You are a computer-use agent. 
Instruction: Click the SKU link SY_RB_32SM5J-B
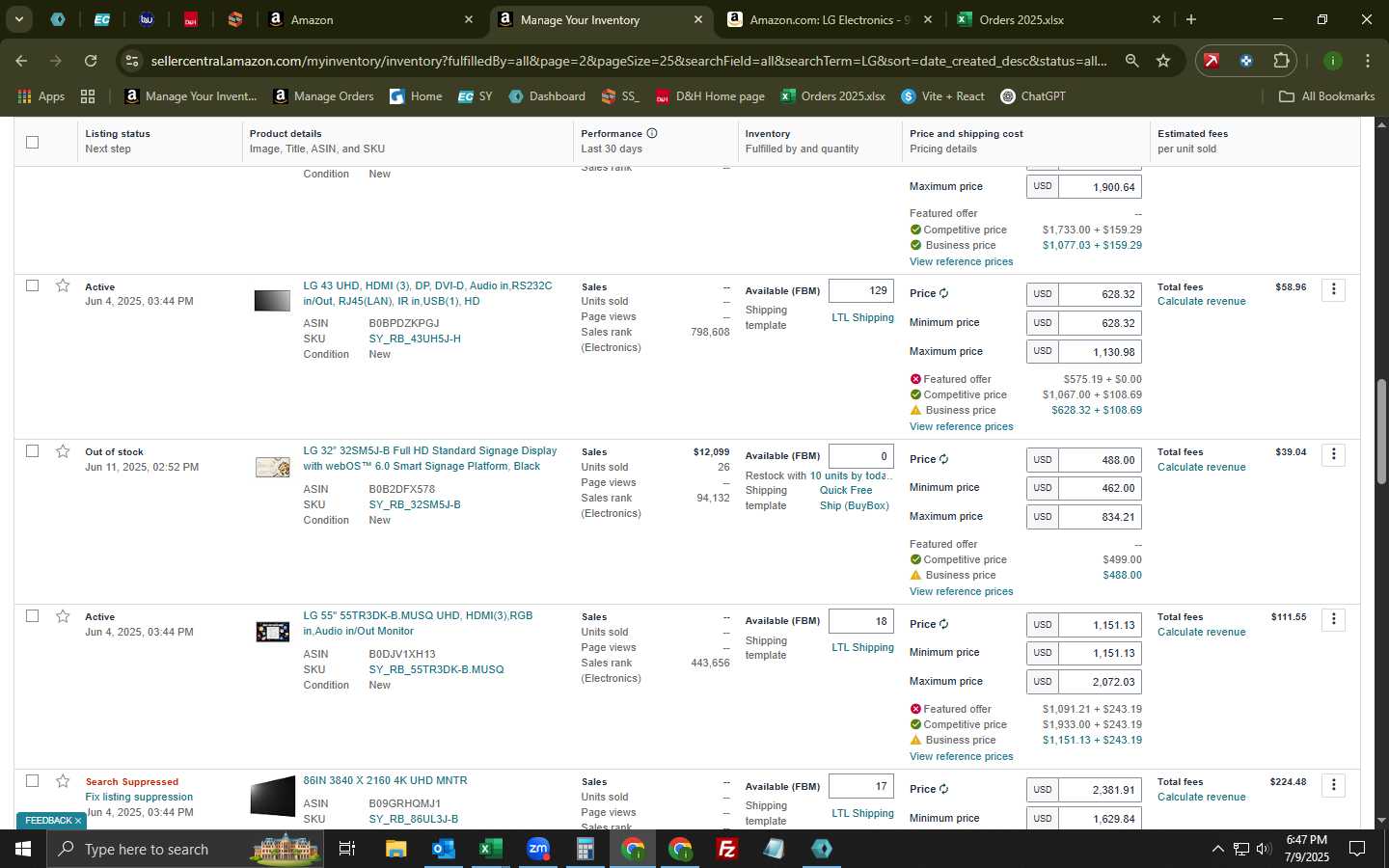pyautogui.click(x=415, y=504)
